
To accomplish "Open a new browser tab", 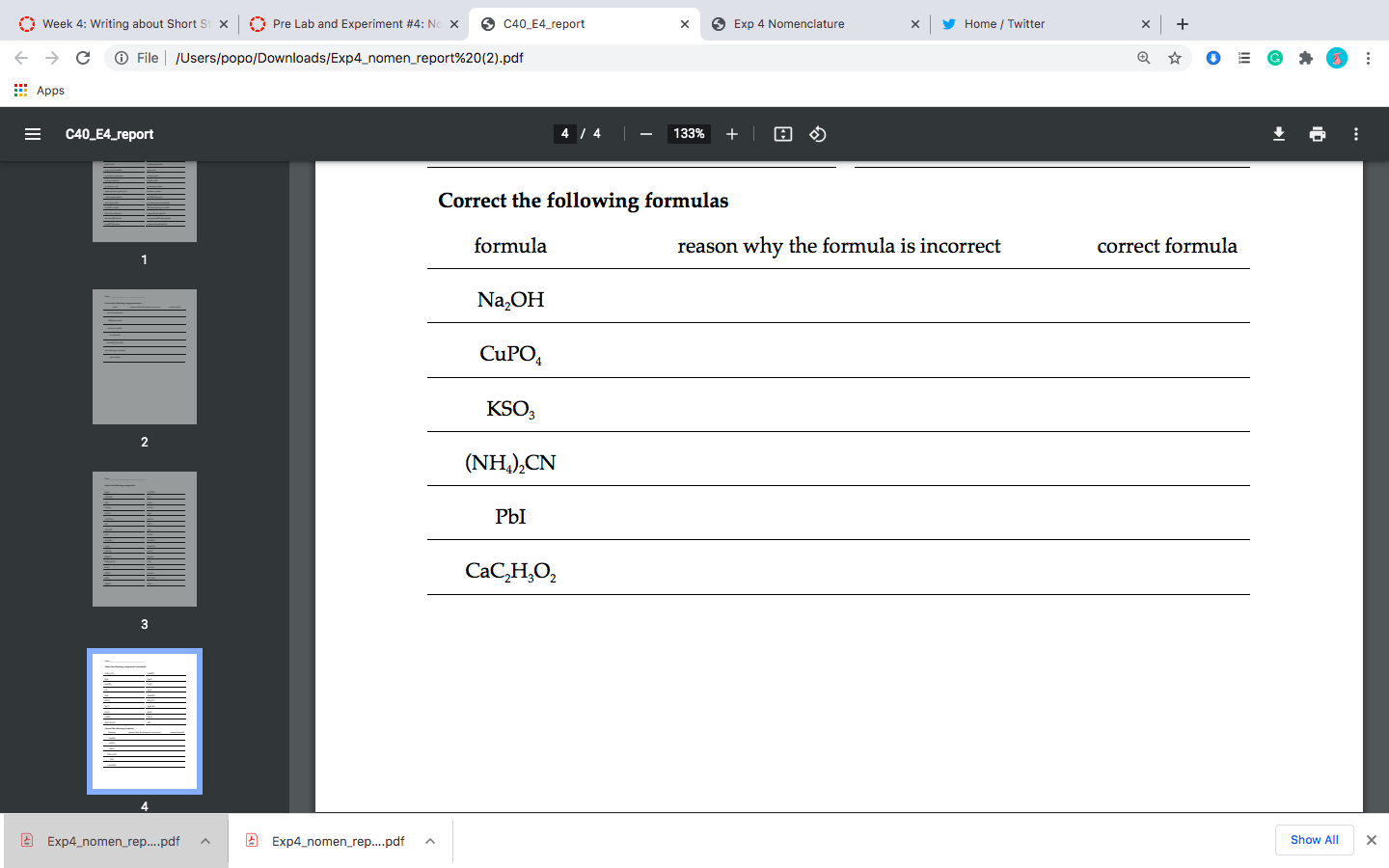I will click(1183, 24).
